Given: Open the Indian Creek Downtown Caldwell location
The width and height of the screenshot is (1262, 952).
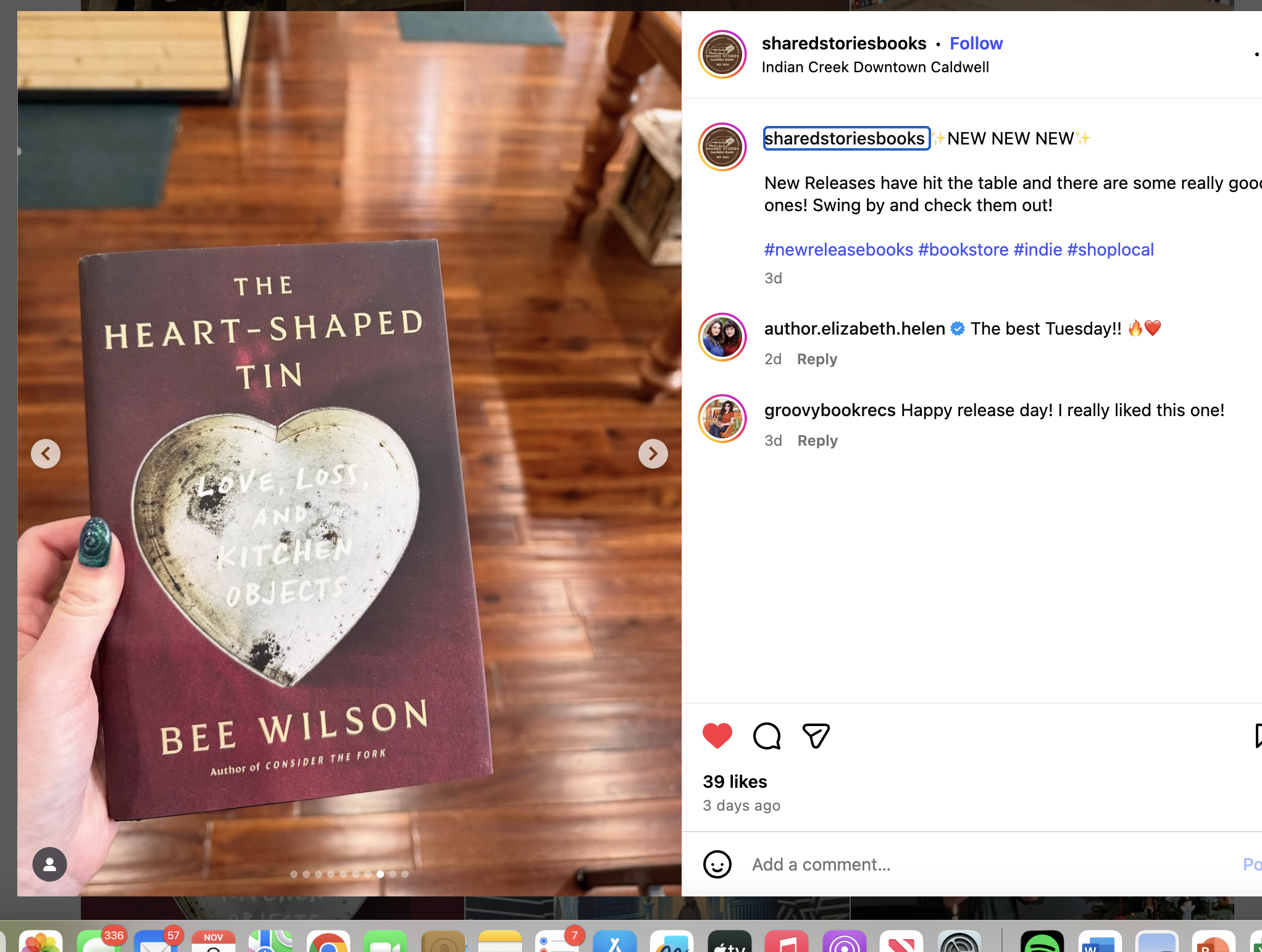Looking at the screenshot, I should 875,67.
